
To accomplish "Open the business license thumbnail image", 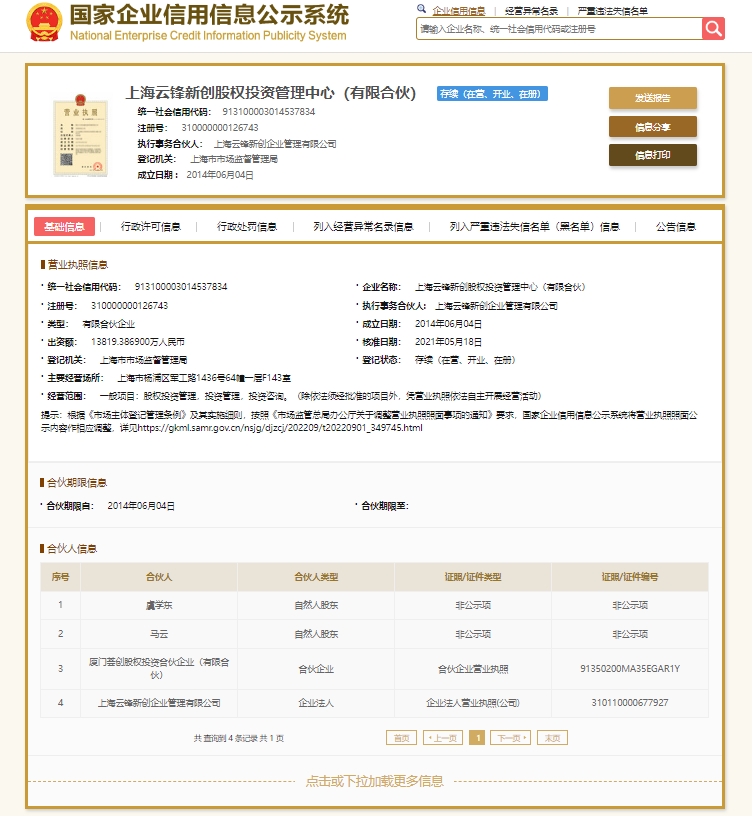I will click(81, 136).
